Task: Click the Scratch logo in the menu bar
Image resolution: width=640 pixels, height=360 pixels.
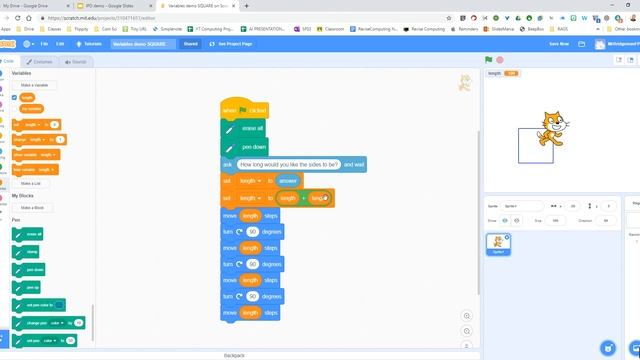Action: [x=7, y=44]
